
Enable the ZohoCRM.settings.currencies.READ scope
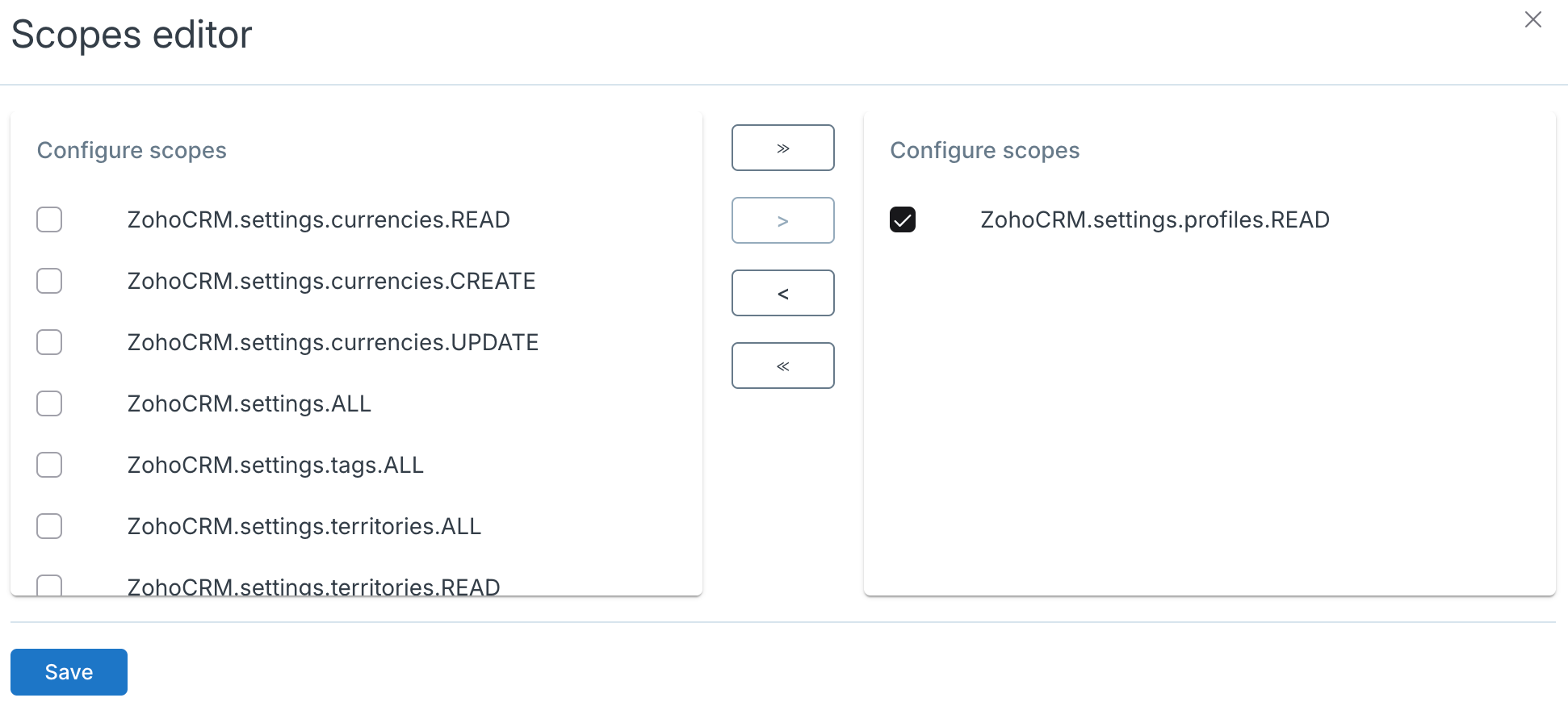[49, 219]
